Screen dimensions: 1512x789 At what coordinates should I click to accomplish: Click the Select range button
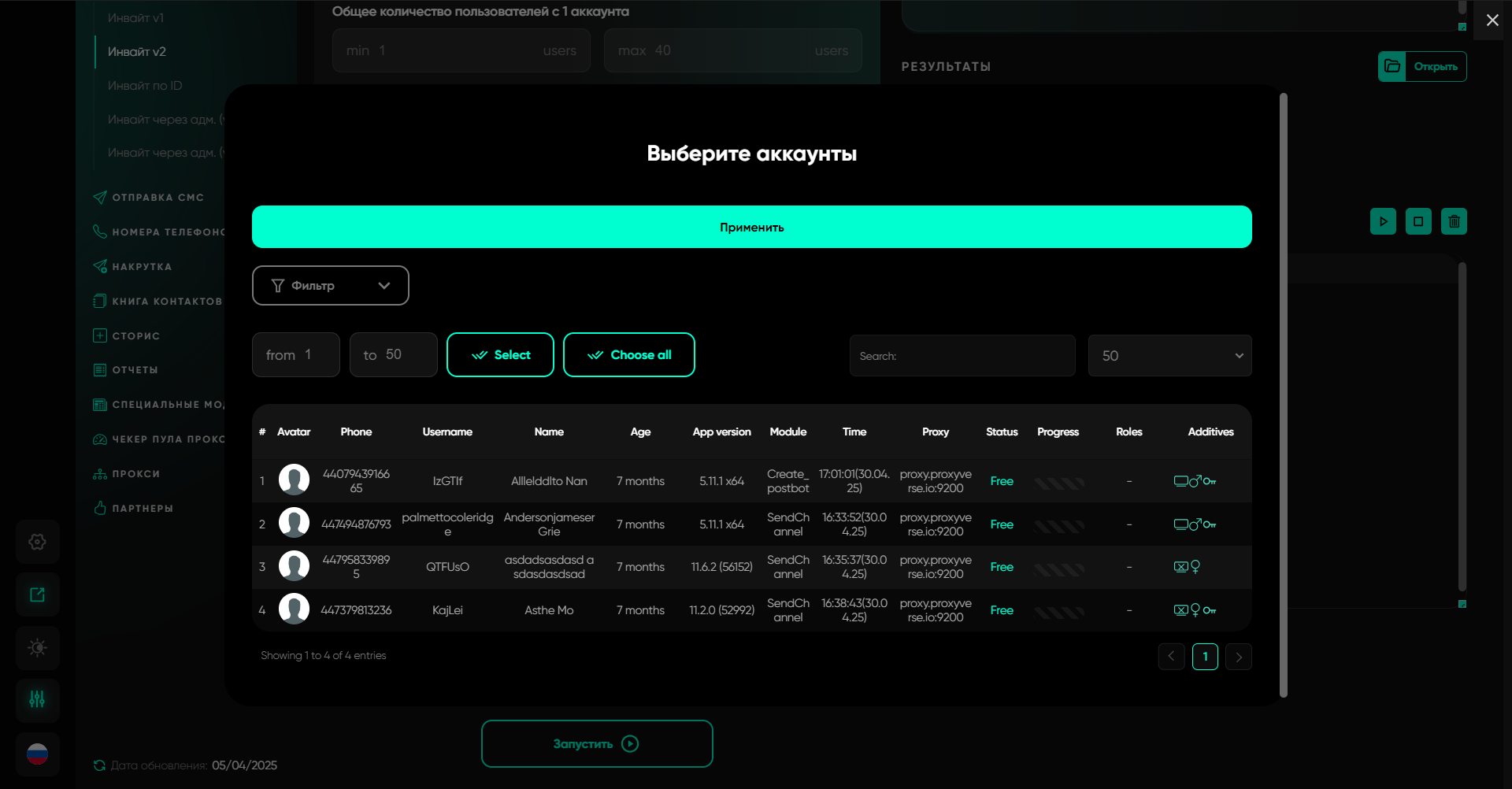pos(500,355)
